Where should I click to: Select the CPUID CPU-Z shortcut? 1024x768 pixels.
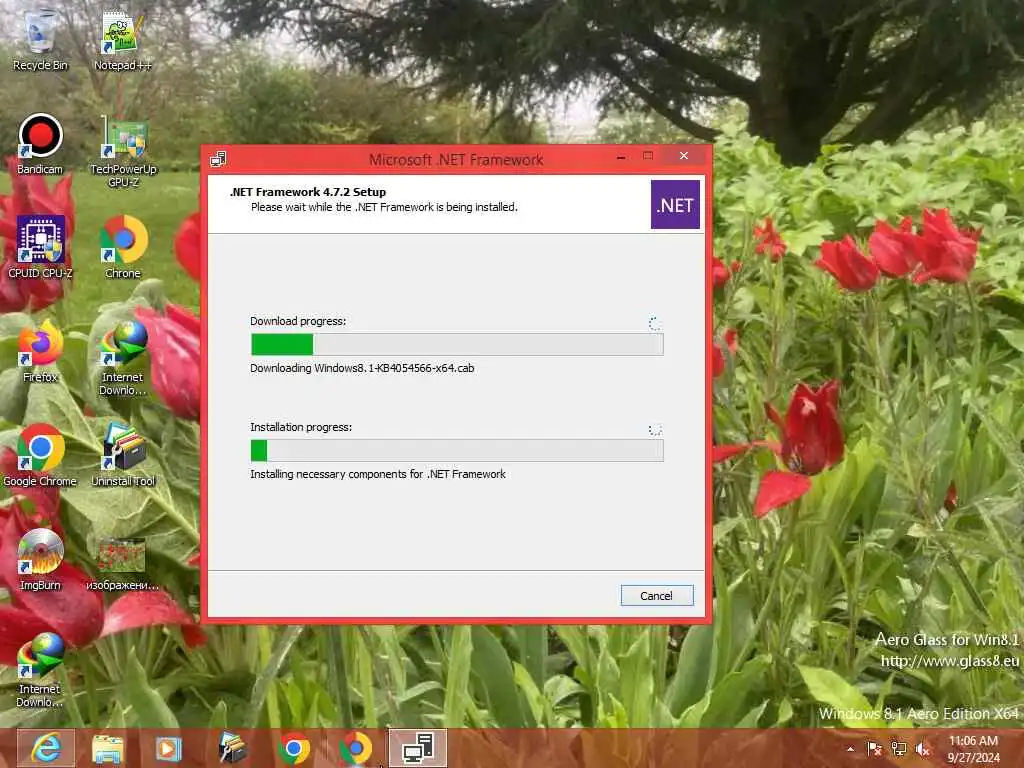click(40, 248)
